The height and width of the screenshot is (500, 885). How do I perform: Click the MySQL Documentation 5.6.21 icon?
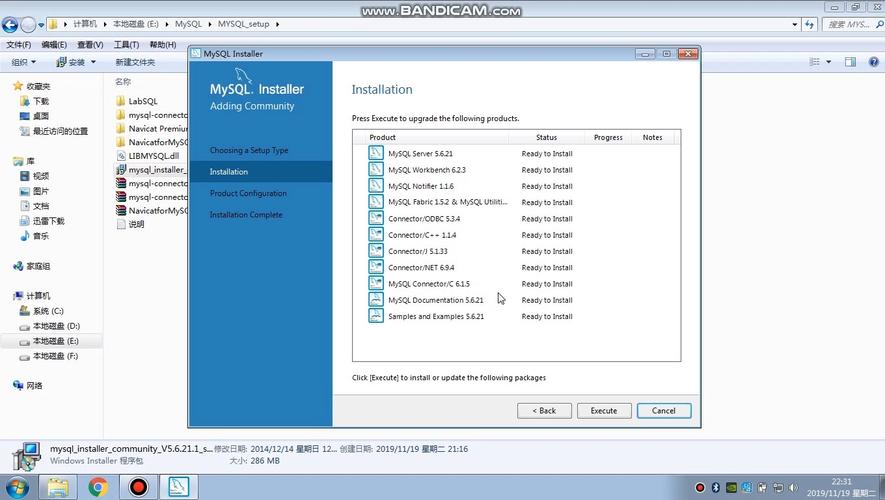[x=376, y=300]
